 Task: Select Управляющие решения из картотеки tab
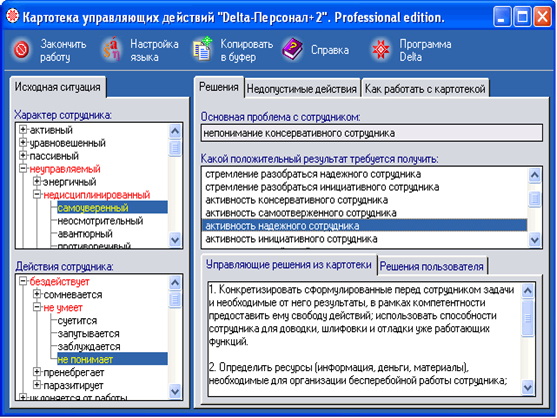(x=288, y=265)
